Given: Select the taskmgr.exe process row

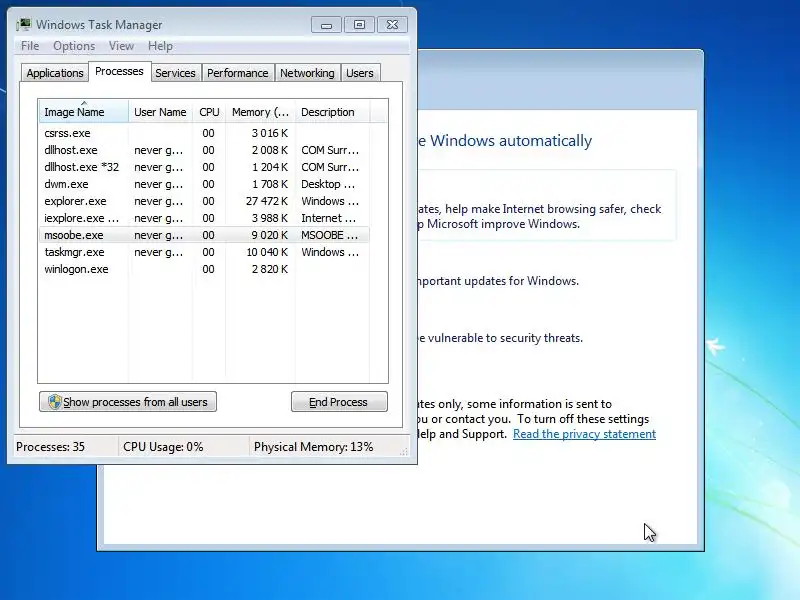Looking at the screenshot, I should point(204,252).
